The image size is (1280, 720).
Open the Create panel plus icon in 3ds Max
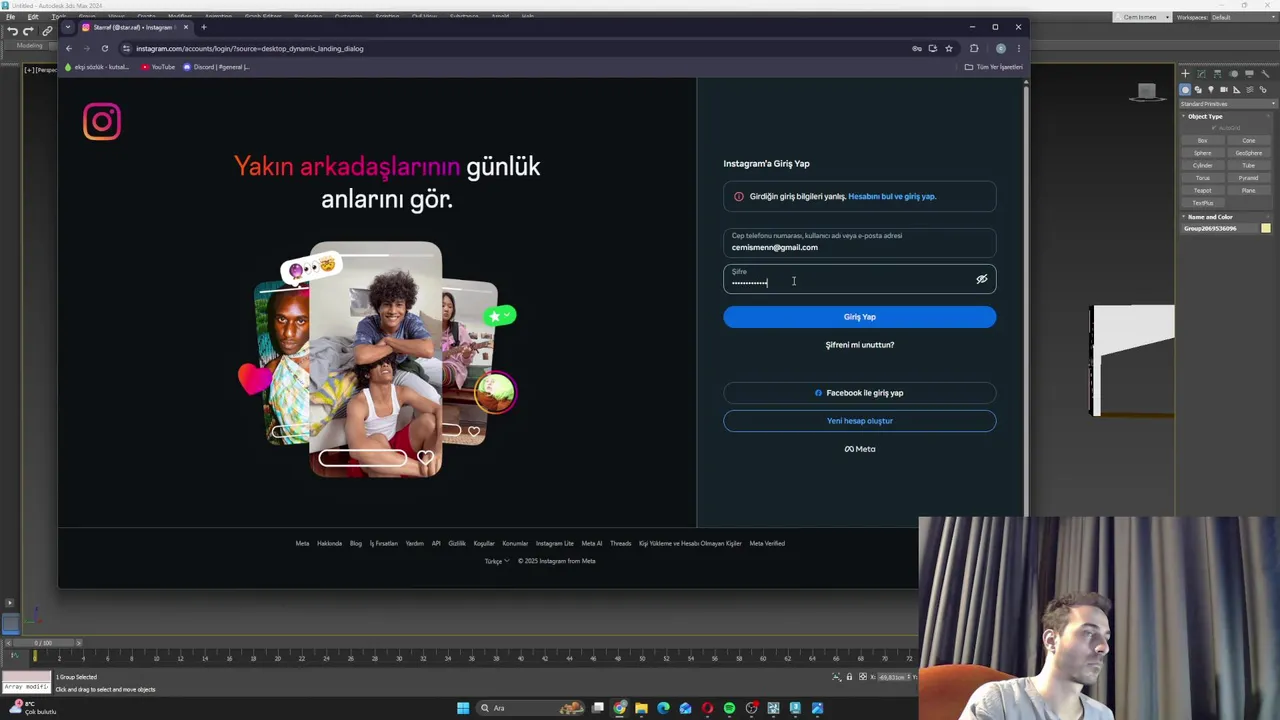(x=1185, y=74)
